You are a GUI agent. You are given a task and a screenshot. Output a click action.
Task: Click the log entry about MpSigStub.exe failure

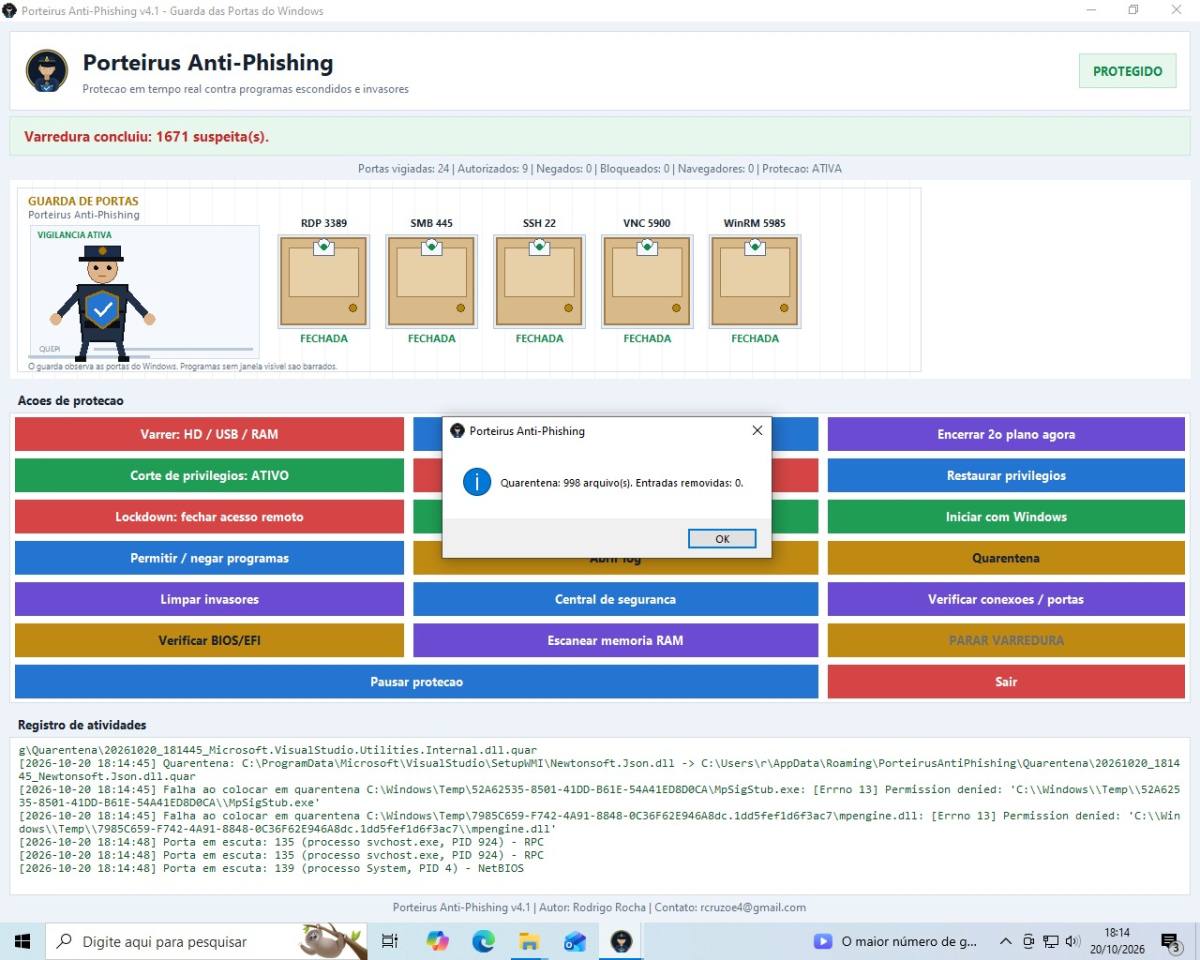(x=600, y=795)
